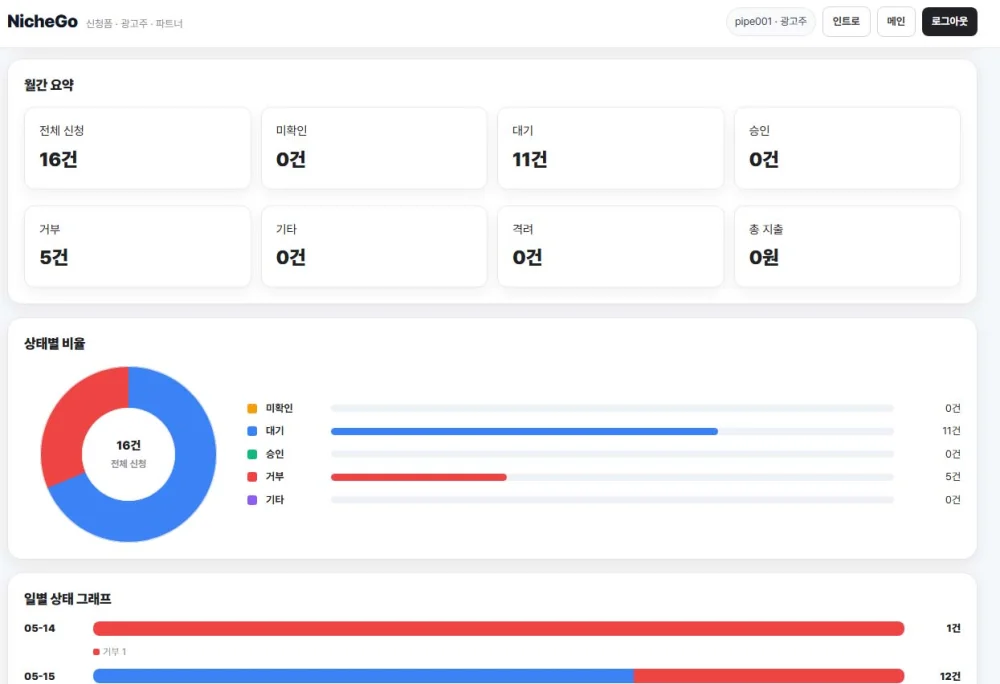Click the 격려 0건 summary card
The height and width of the screenshot is (684, 1000).
(x=610, y=246)
